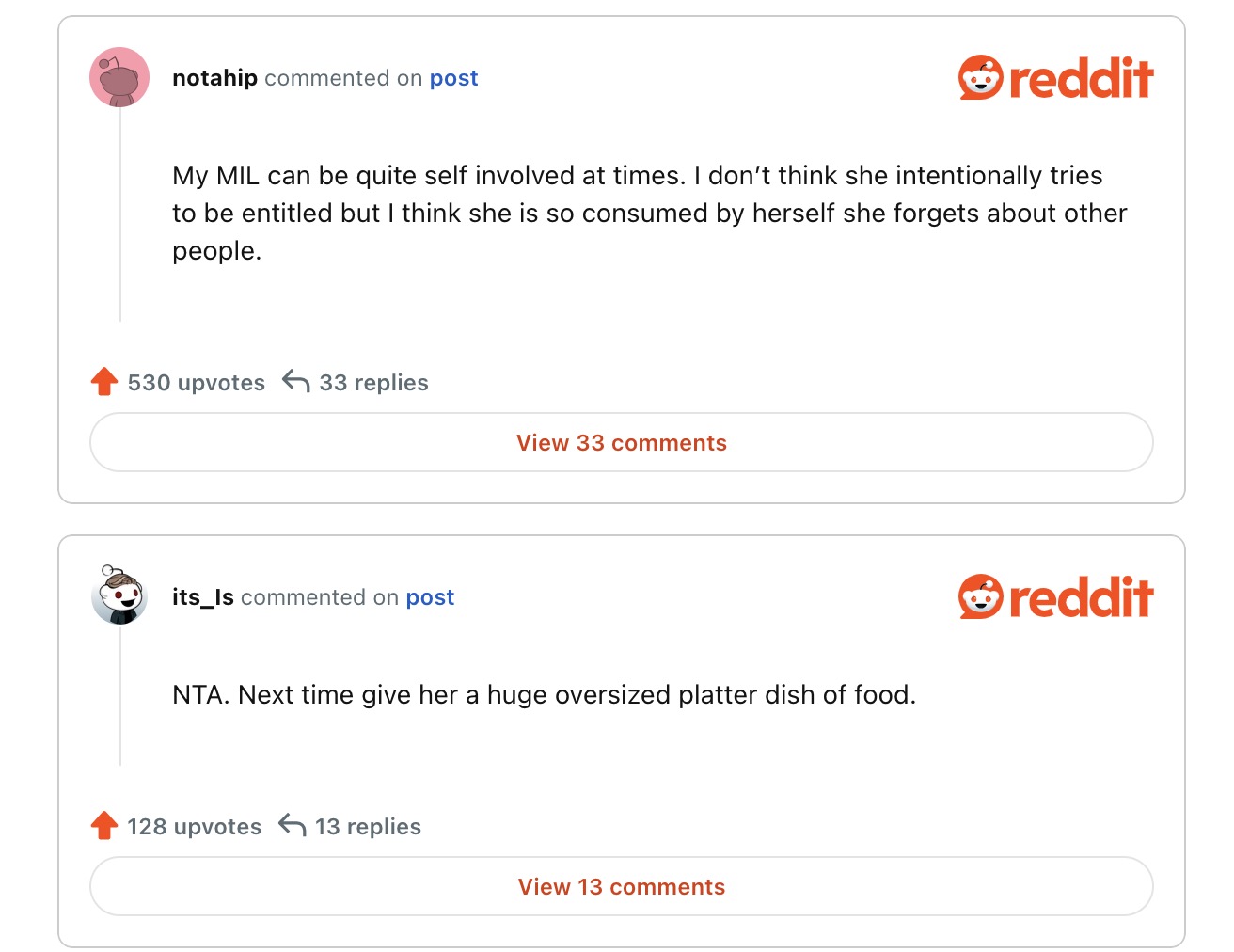Click notahip's pink Snoo avatar

[x=119, y=77]
